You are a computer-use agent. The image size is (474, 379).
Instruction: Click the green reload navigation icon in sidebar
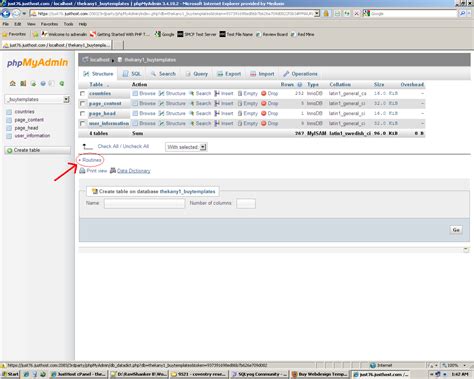(62, 83)
